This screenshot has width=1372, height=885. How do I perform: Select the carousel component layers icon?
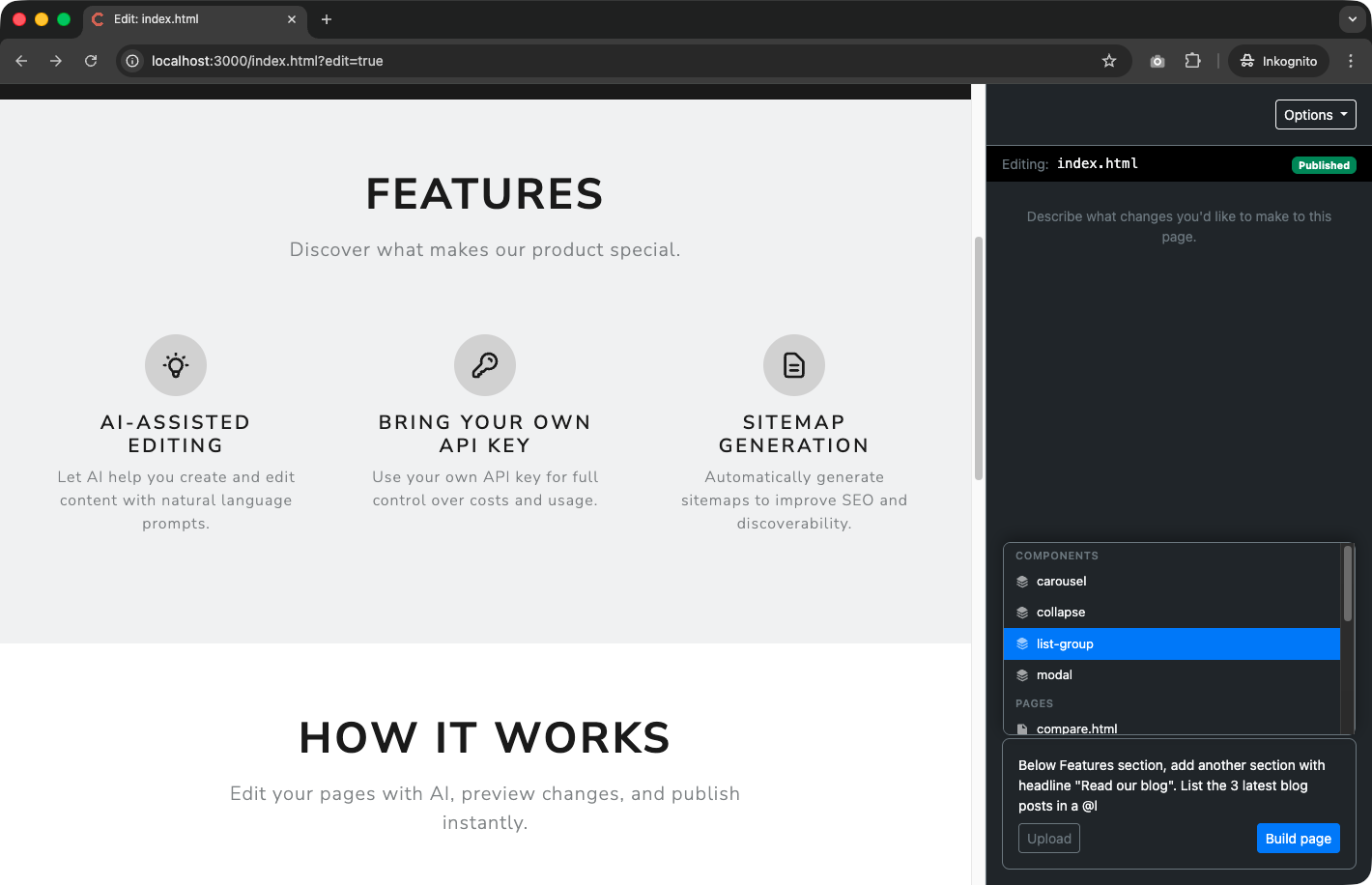pyautogui.click(x=1022, y=581)
